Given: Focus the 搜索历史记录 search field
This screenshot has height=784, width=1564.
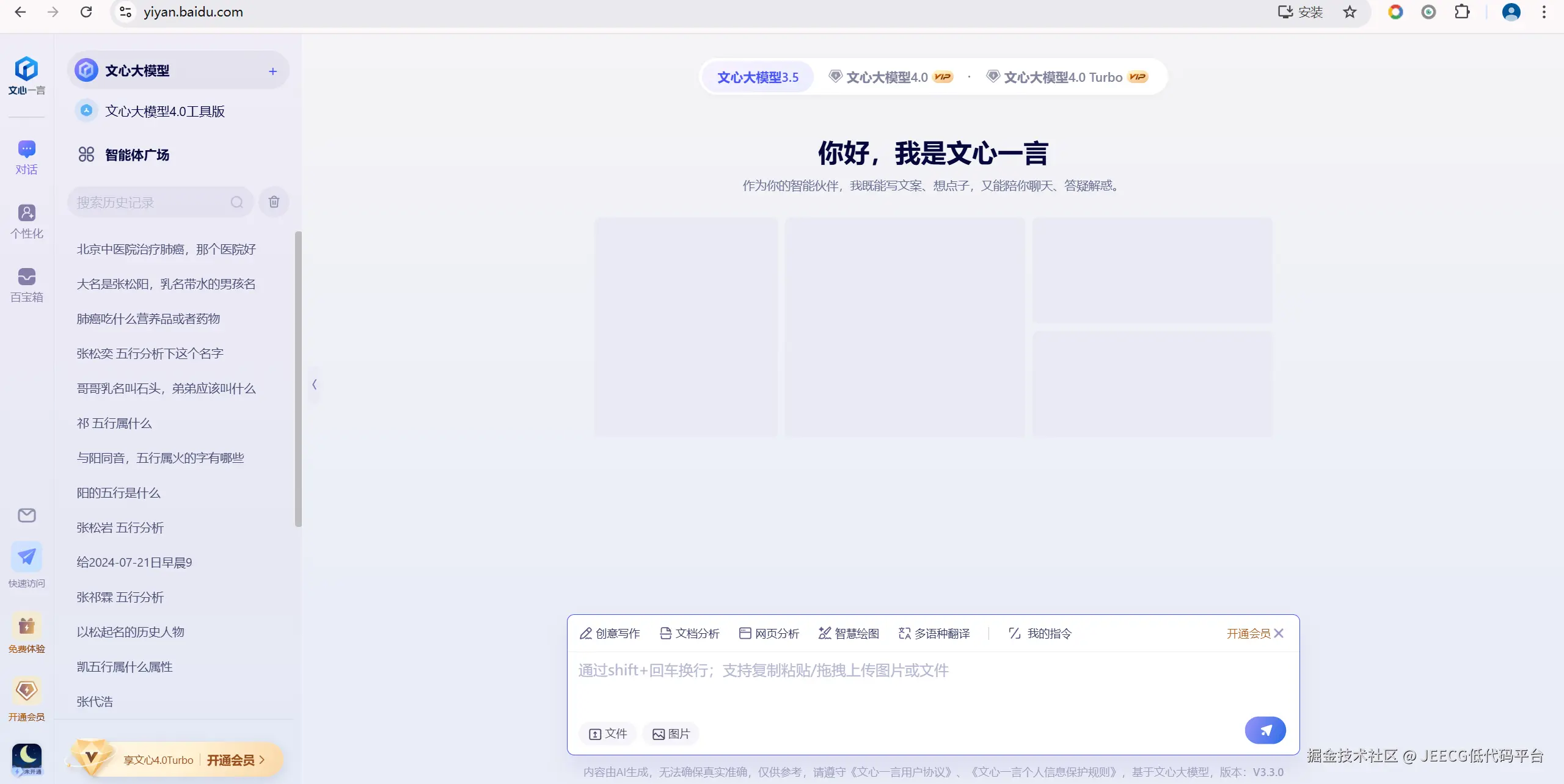Looking at the screenshot, I should pyautogui.click(x=150, y=202).
